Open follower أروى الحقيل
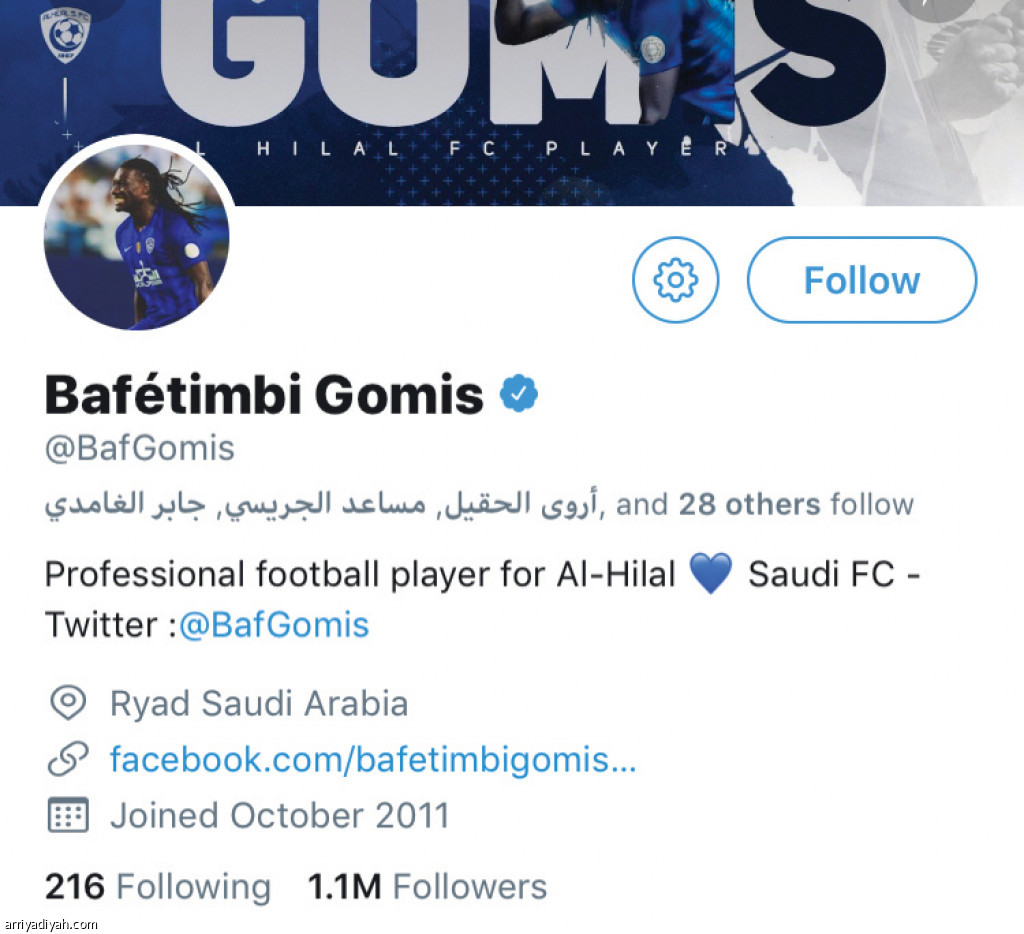1024x934 pixels. pyautogui.click(x=521, y=504)
